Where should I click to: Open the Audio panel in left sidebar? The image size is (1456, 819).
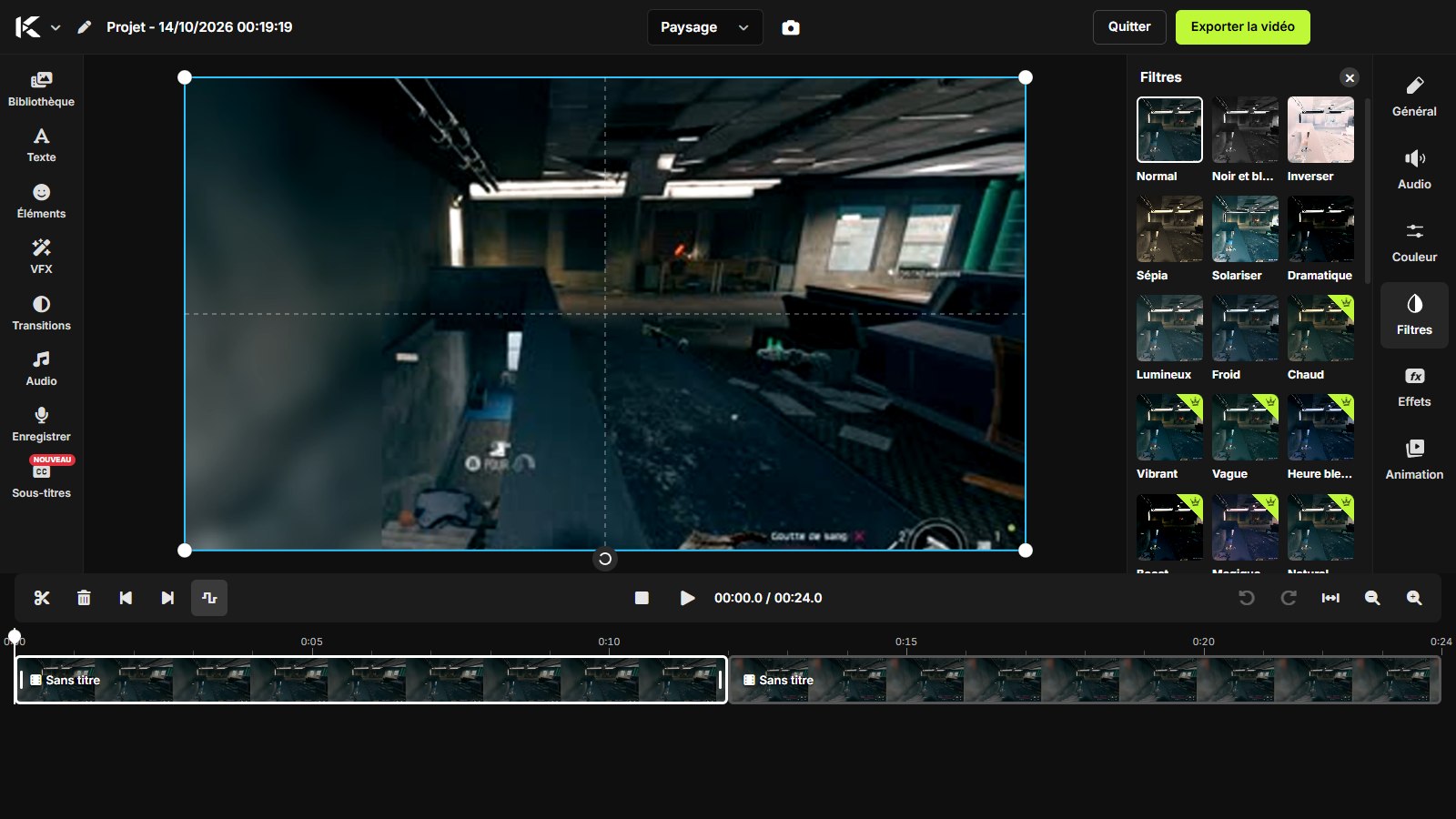tap(41, 369)
